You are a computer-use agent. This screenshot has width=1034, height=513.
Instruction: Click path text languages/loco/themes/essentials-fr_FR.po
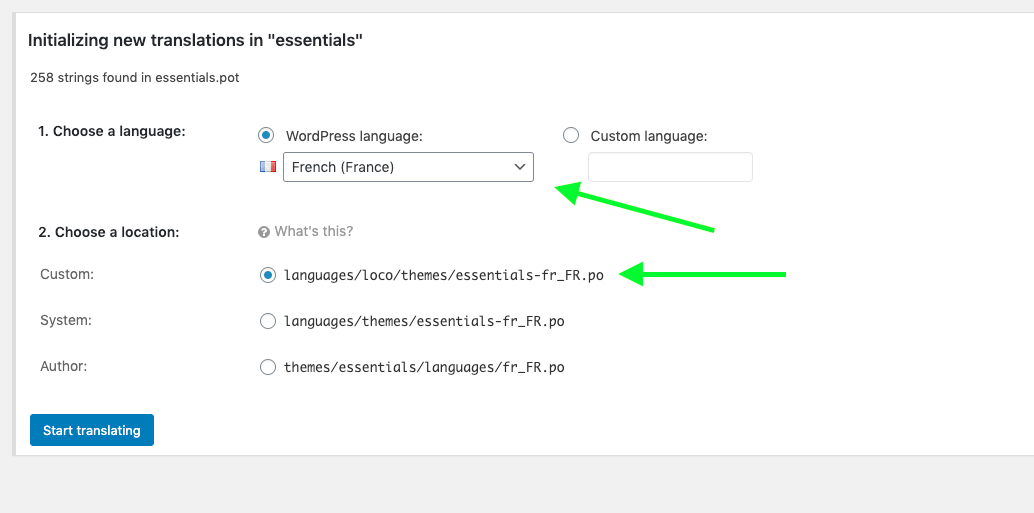coord(444,275)
